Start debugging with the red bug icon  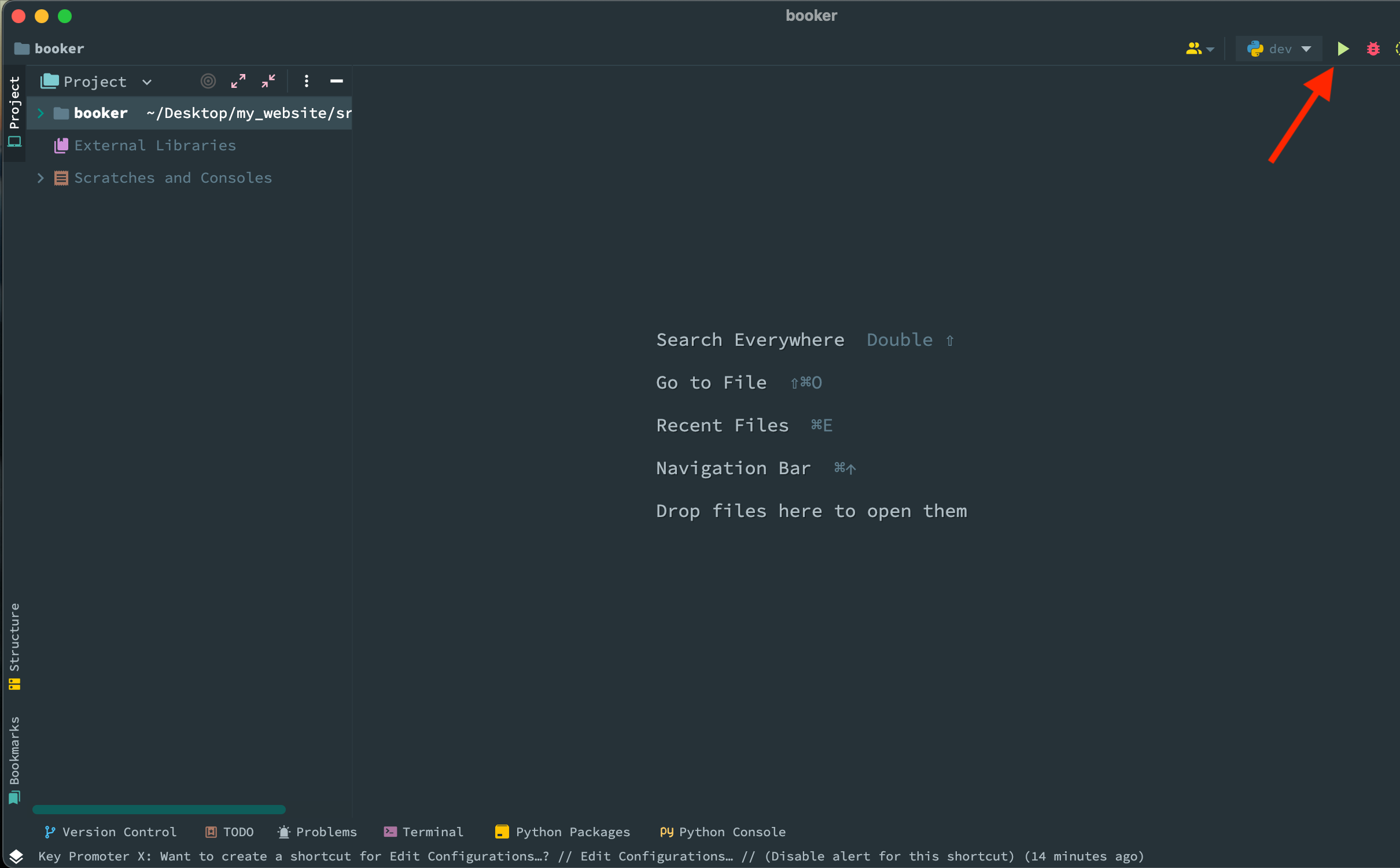point(1373,49)
